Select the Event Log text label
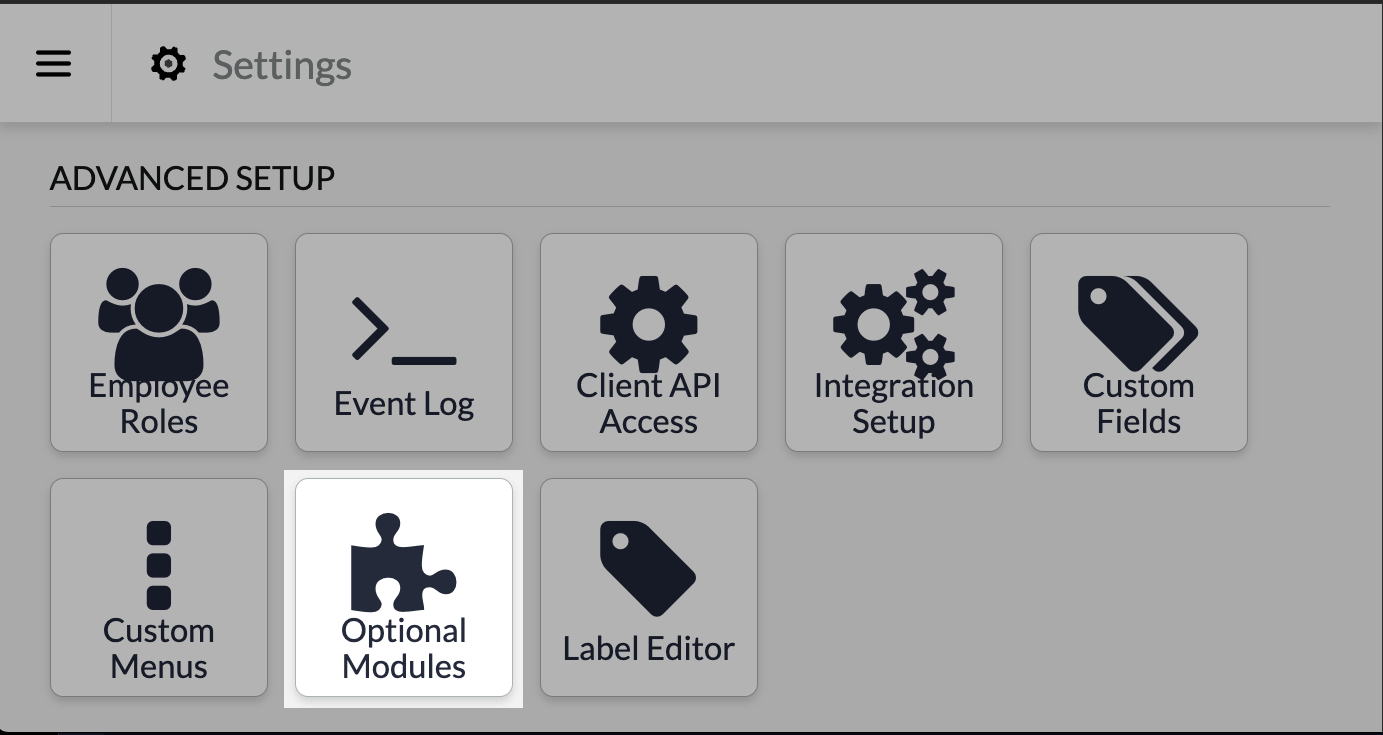Viewport: 1383px width, 735px height. pyautogui.click(x=404, y=404)
